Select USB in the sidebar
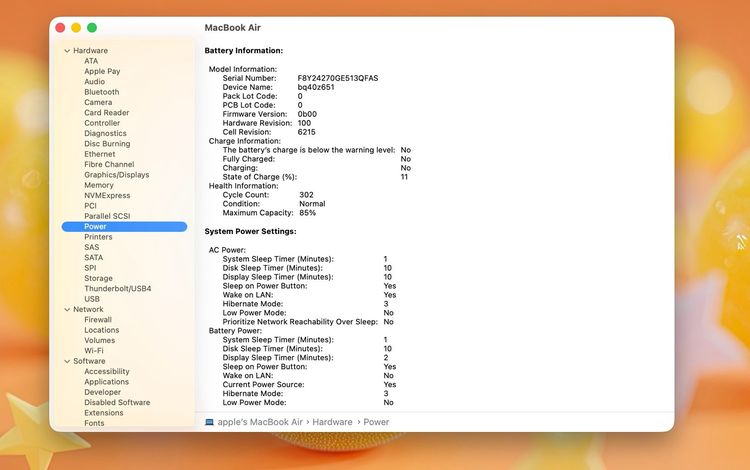This screenshot has height=470, width=750. pos(92,299)
